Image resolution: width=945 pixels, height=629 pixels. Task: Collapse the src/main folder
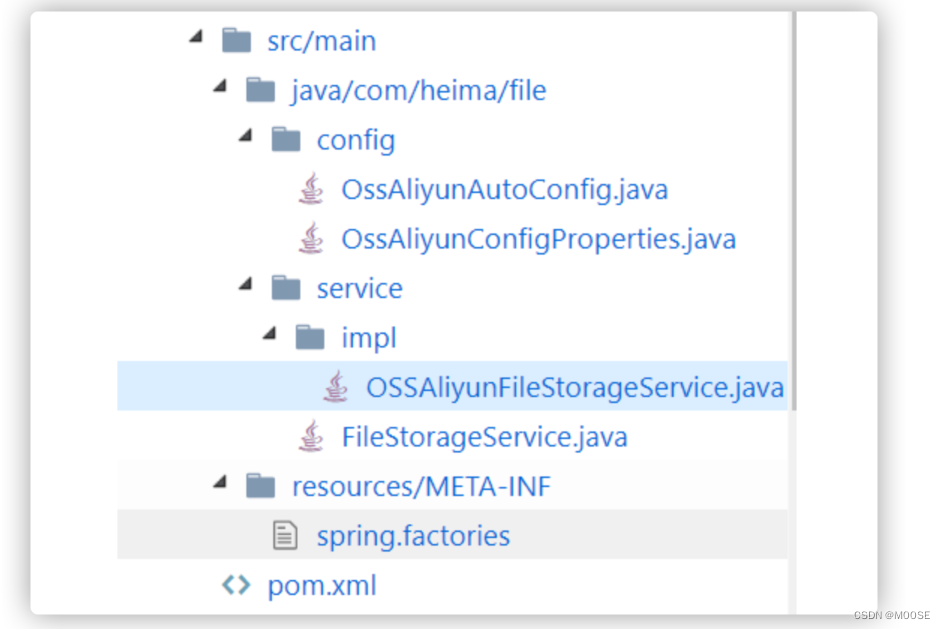(196, 36)
